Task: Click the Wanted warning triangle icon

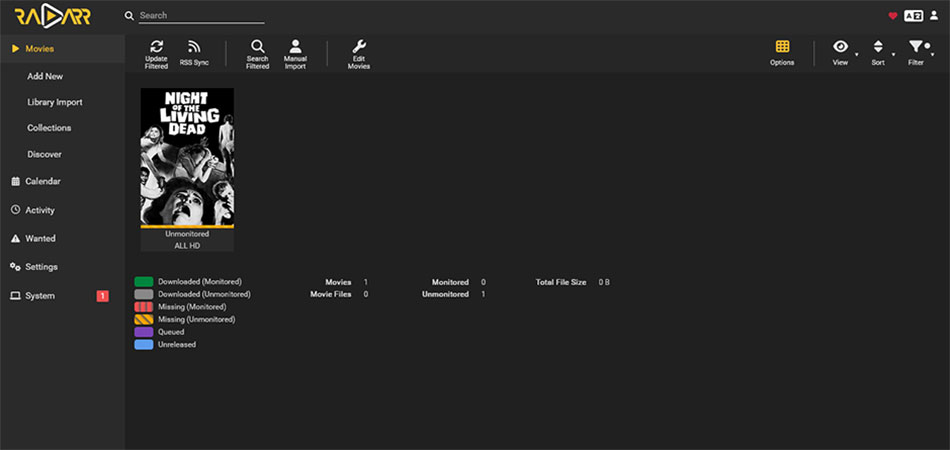Action: 16,239
